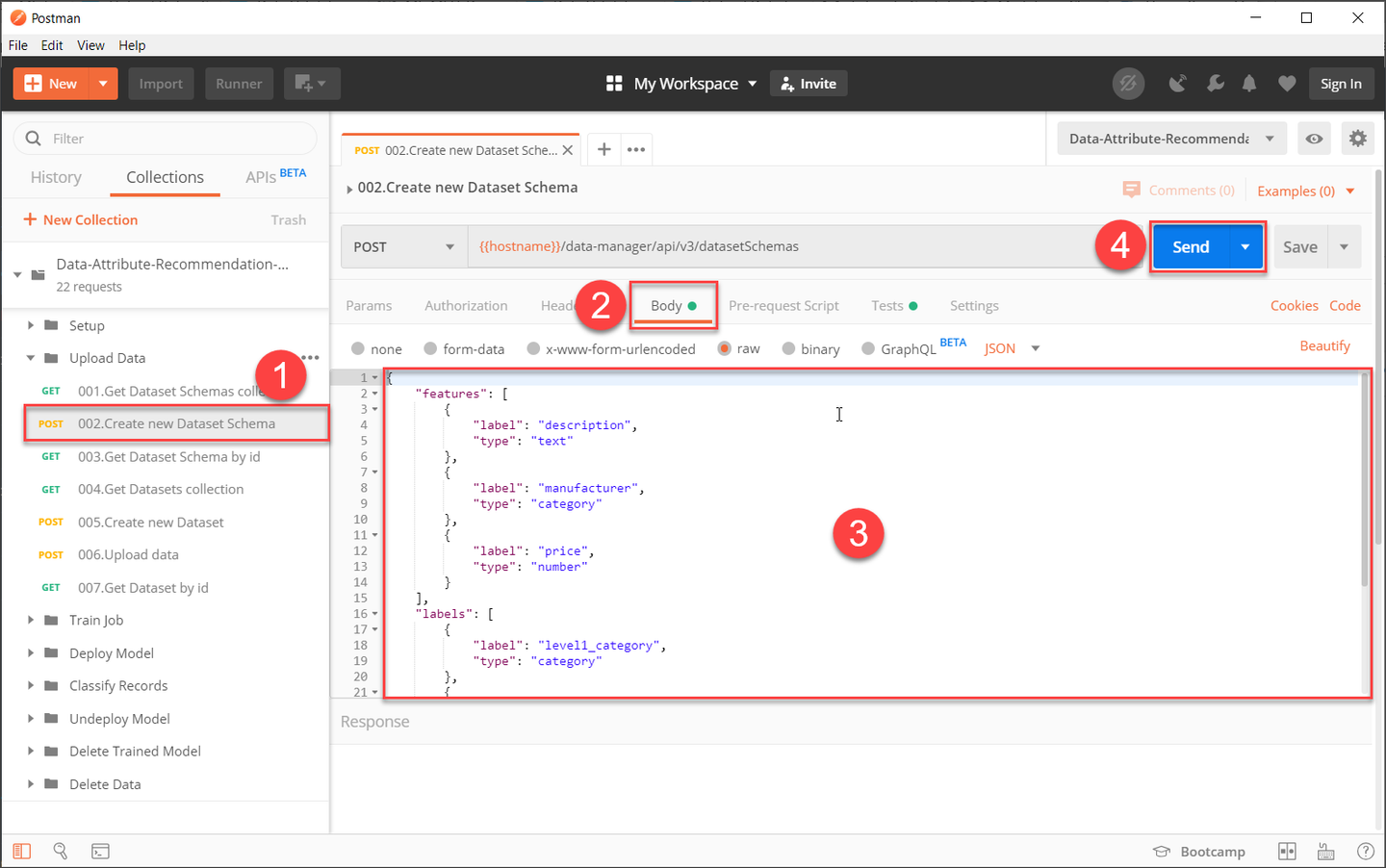Open the View menu
The image size is (1386, 868).
tap(90, 45)
